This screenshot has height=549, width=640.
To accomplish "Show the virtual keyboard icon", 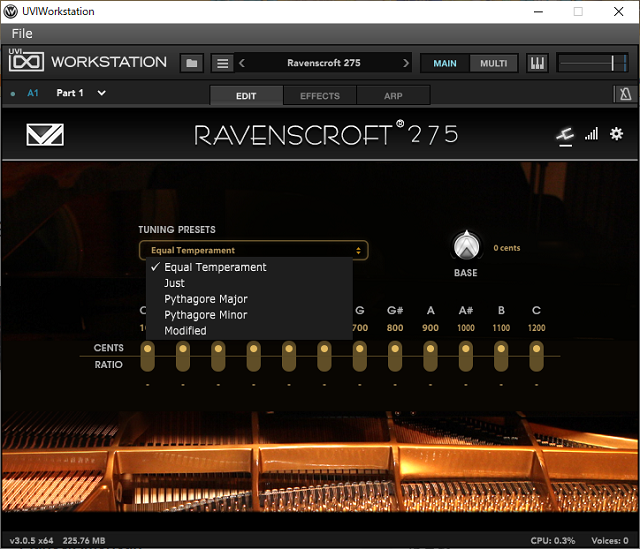I will pyautogui.click(x=537, y=63).
